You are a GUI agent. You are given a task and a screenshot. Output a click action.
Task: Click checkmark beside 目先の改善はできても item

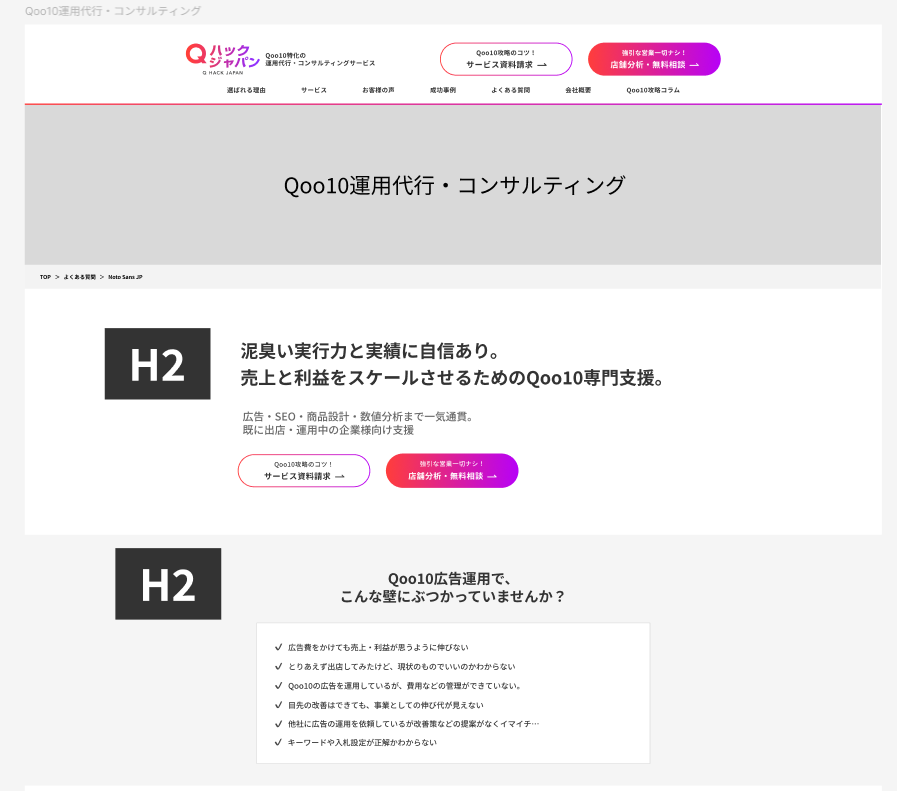tap(278, 704)
